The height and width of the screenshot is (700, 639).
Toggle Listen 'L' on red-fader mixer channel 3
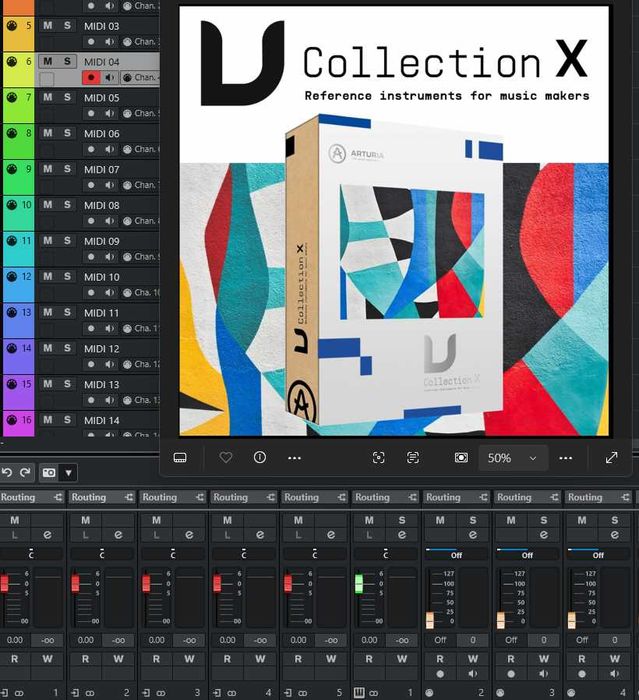156,534
